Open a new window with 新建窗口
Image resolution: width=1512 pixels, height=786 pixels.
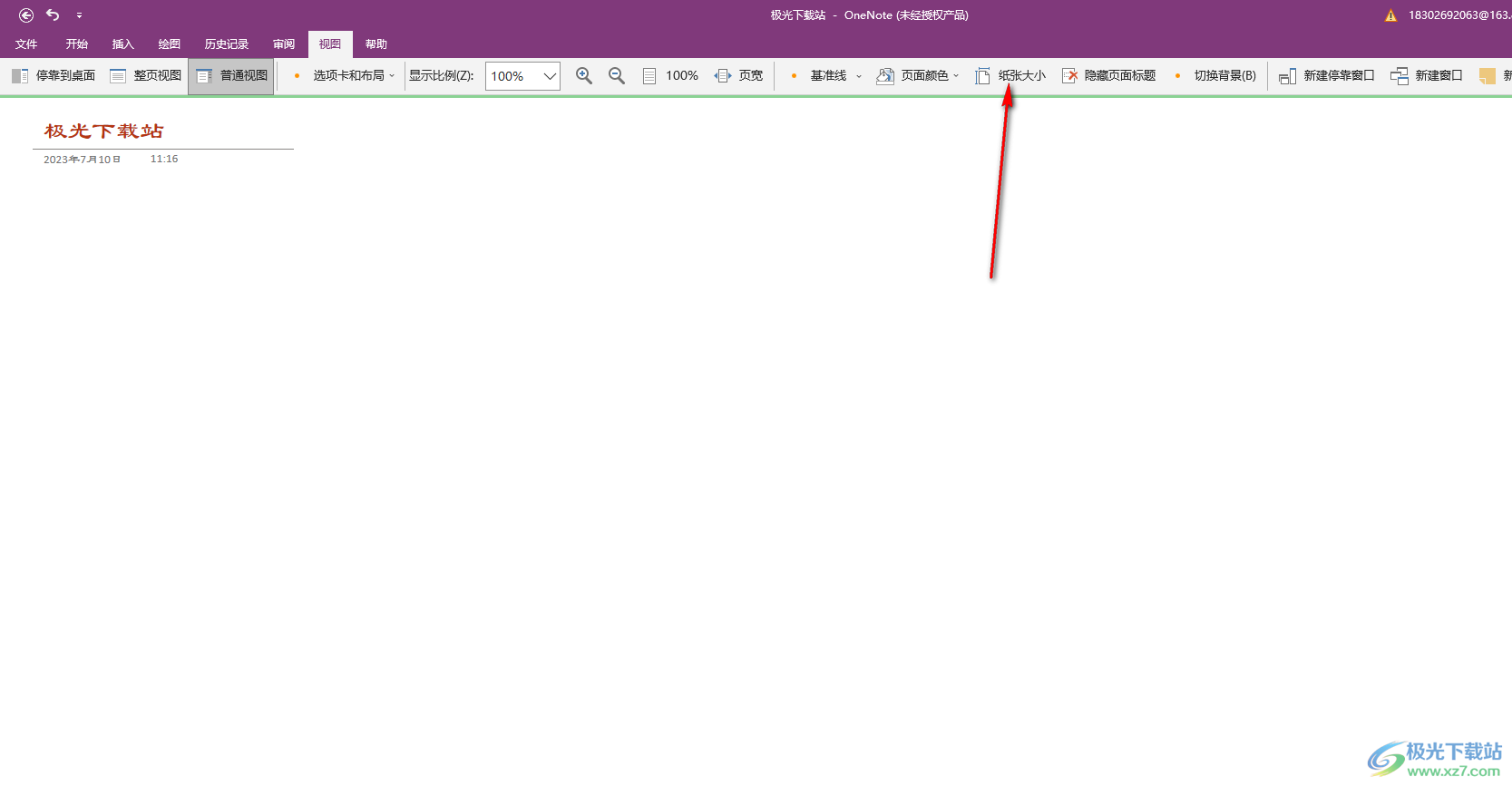(x=1427, y=76)
